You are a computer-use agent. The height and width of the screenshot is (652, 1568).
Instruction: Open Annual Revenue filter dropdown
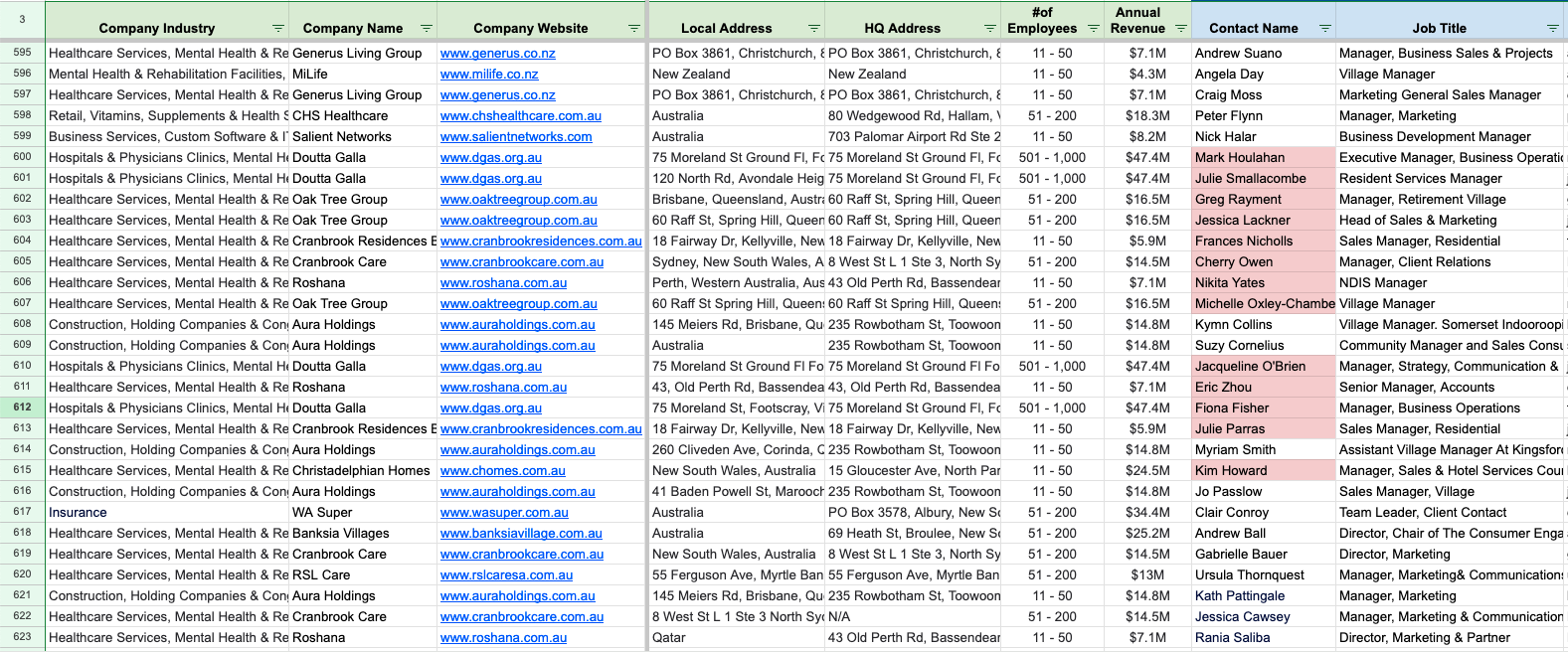point(1181,29)
